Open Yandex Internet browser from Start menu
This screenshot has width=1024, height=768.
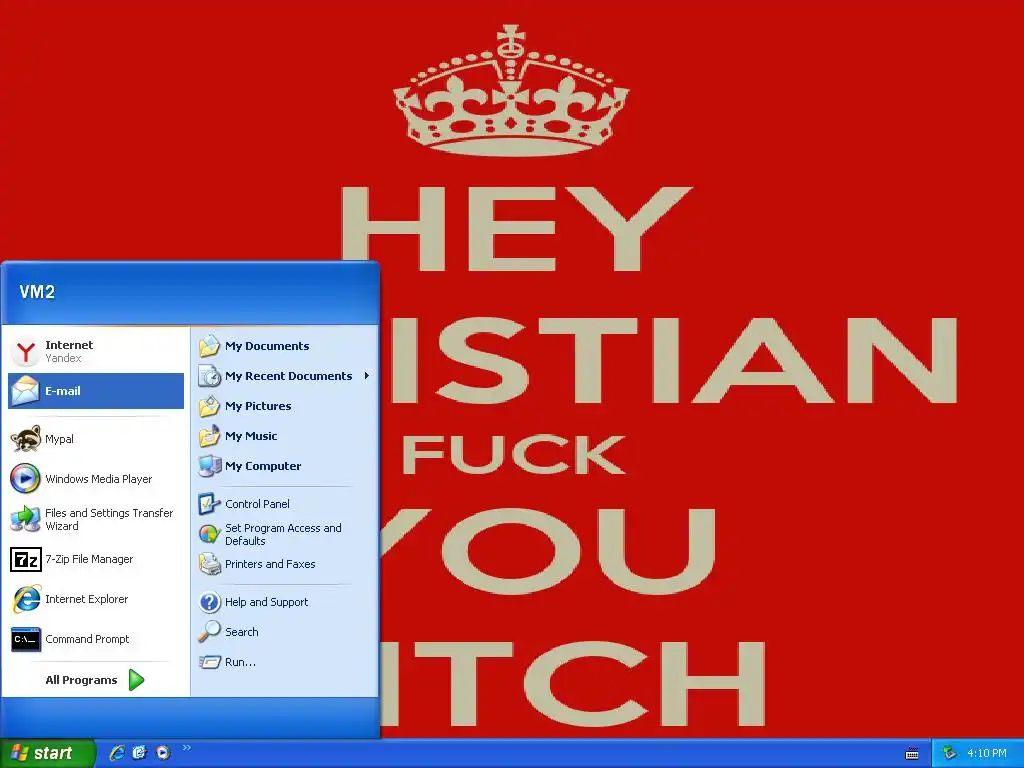[96, 351]
